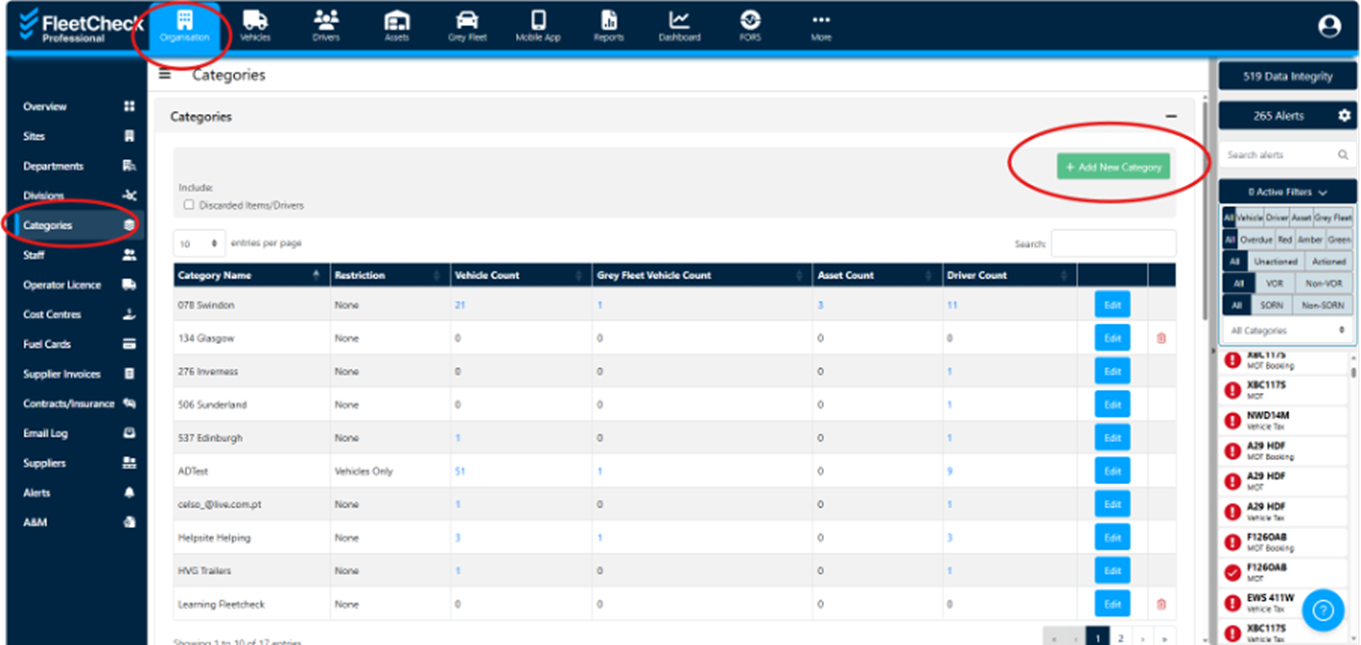Viewport: 1361px width, 645px height.
Task: Delete the 134 Glasgow category with trash icon
Action: [x=1161, y=338]
